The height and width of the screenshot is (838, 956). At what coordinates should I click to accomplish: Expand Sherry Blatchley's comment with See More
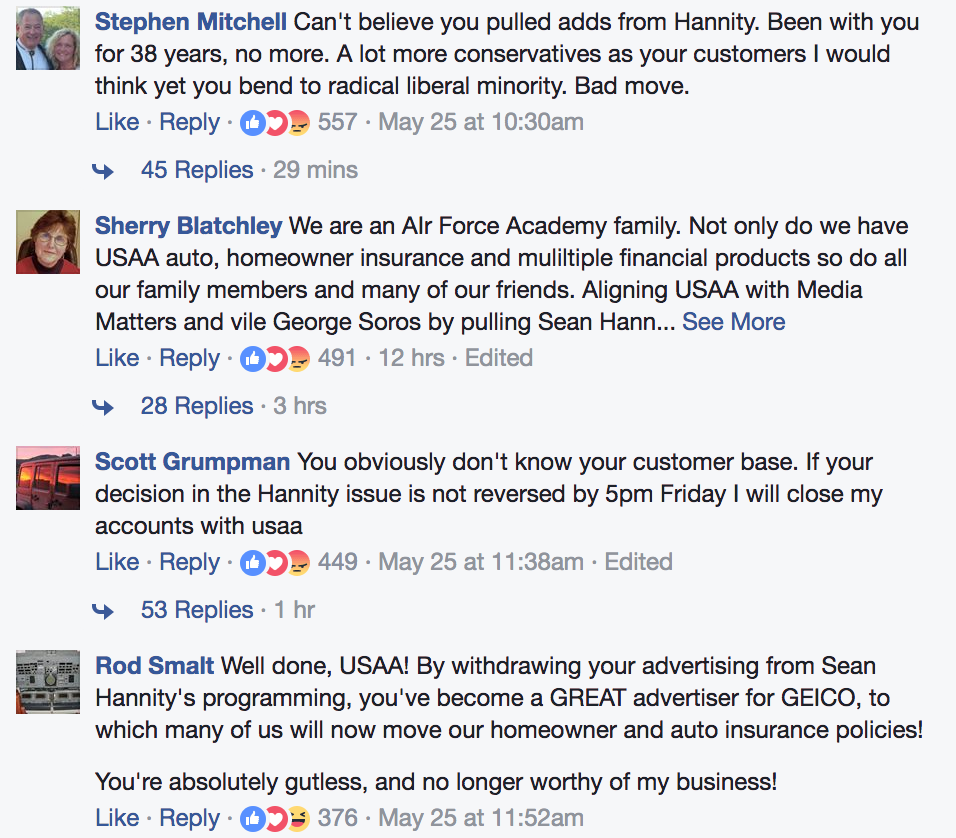pos(733,322)
